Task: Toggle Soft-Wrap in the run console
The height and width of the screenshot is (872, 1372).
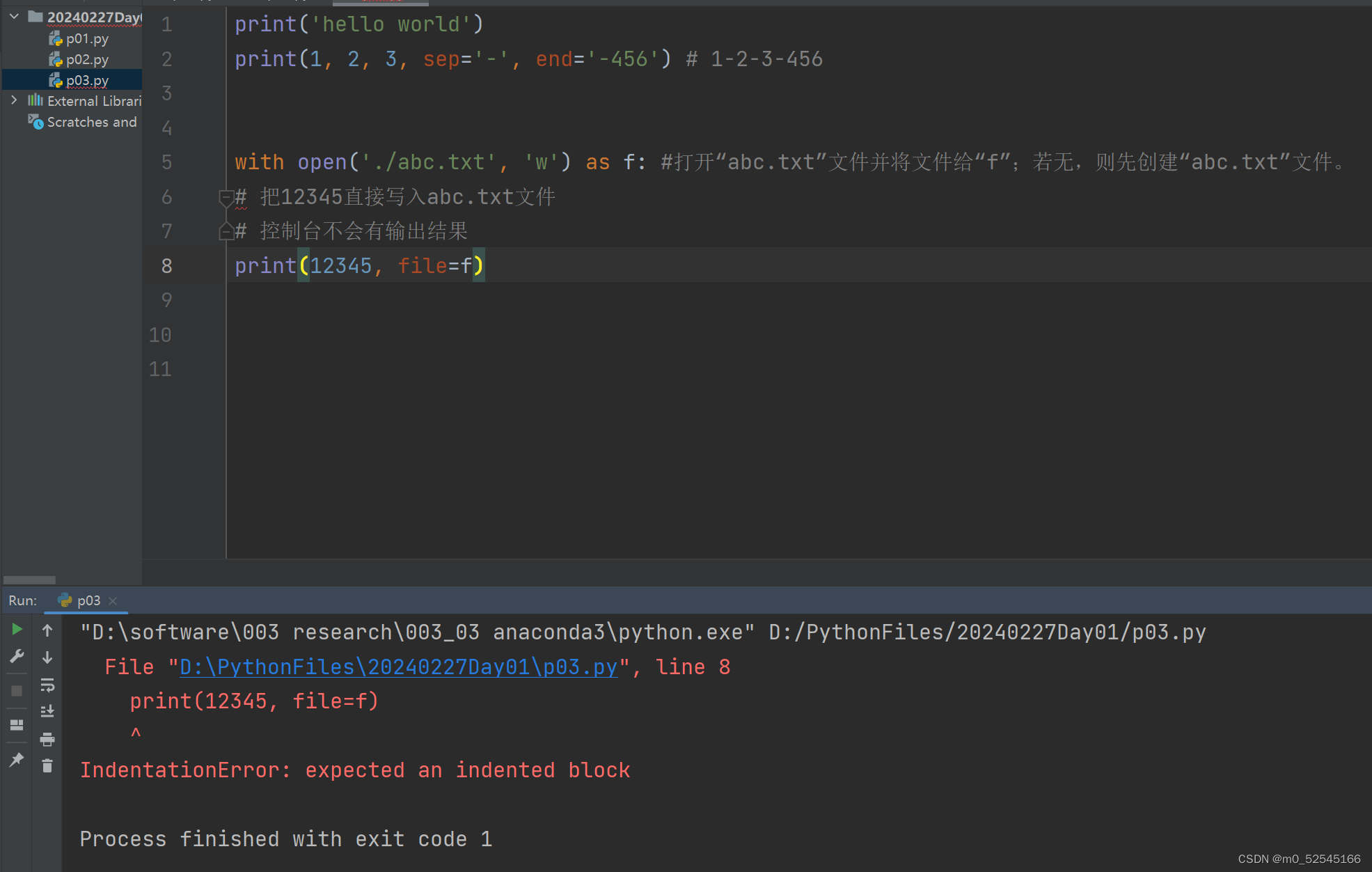Action: (x=47, y=685)
